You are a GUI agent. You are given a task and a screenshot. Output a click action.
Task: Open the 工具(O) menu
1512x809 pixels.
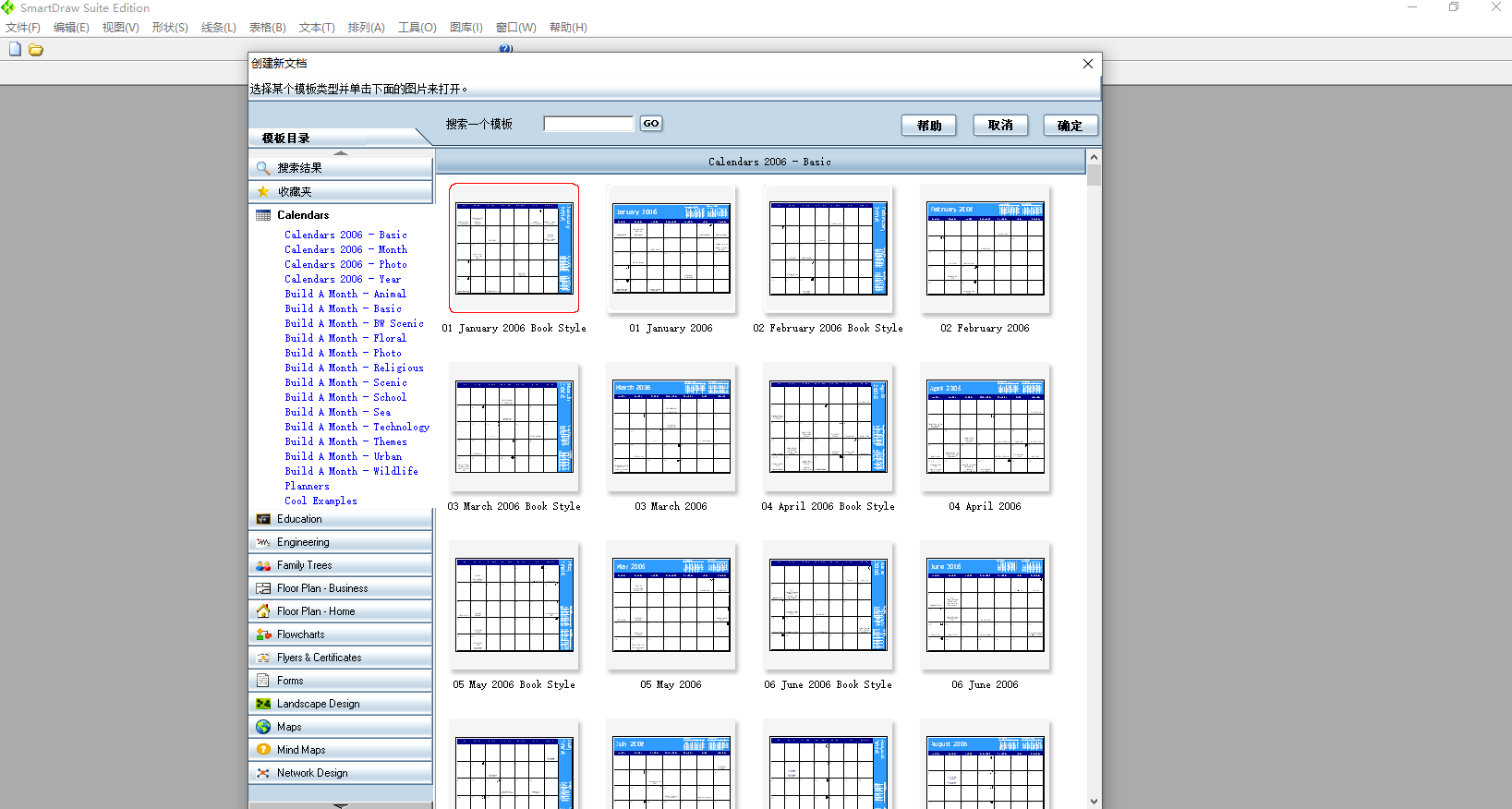[417, 28]
